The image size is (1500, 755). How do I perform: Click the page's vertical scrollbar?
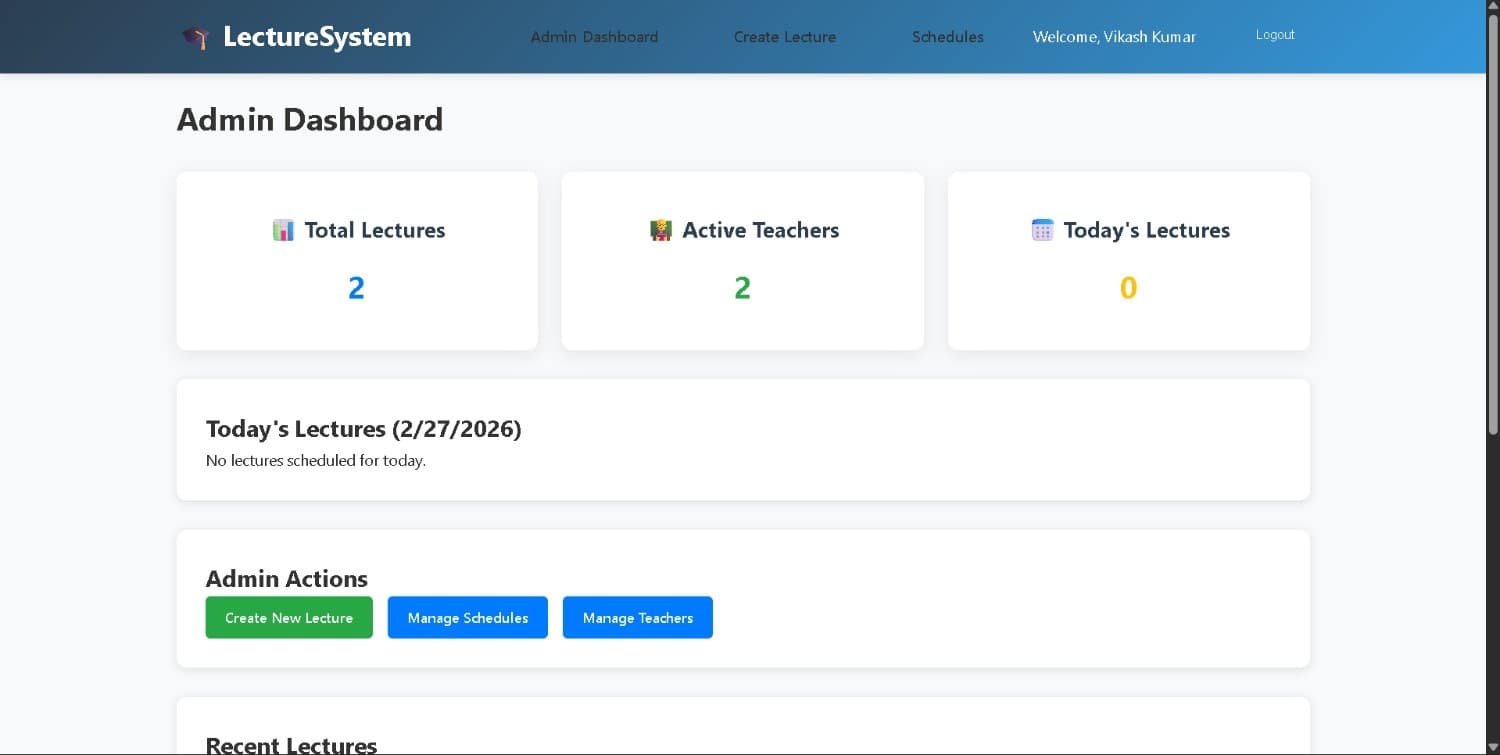(x=1493, y=250)
